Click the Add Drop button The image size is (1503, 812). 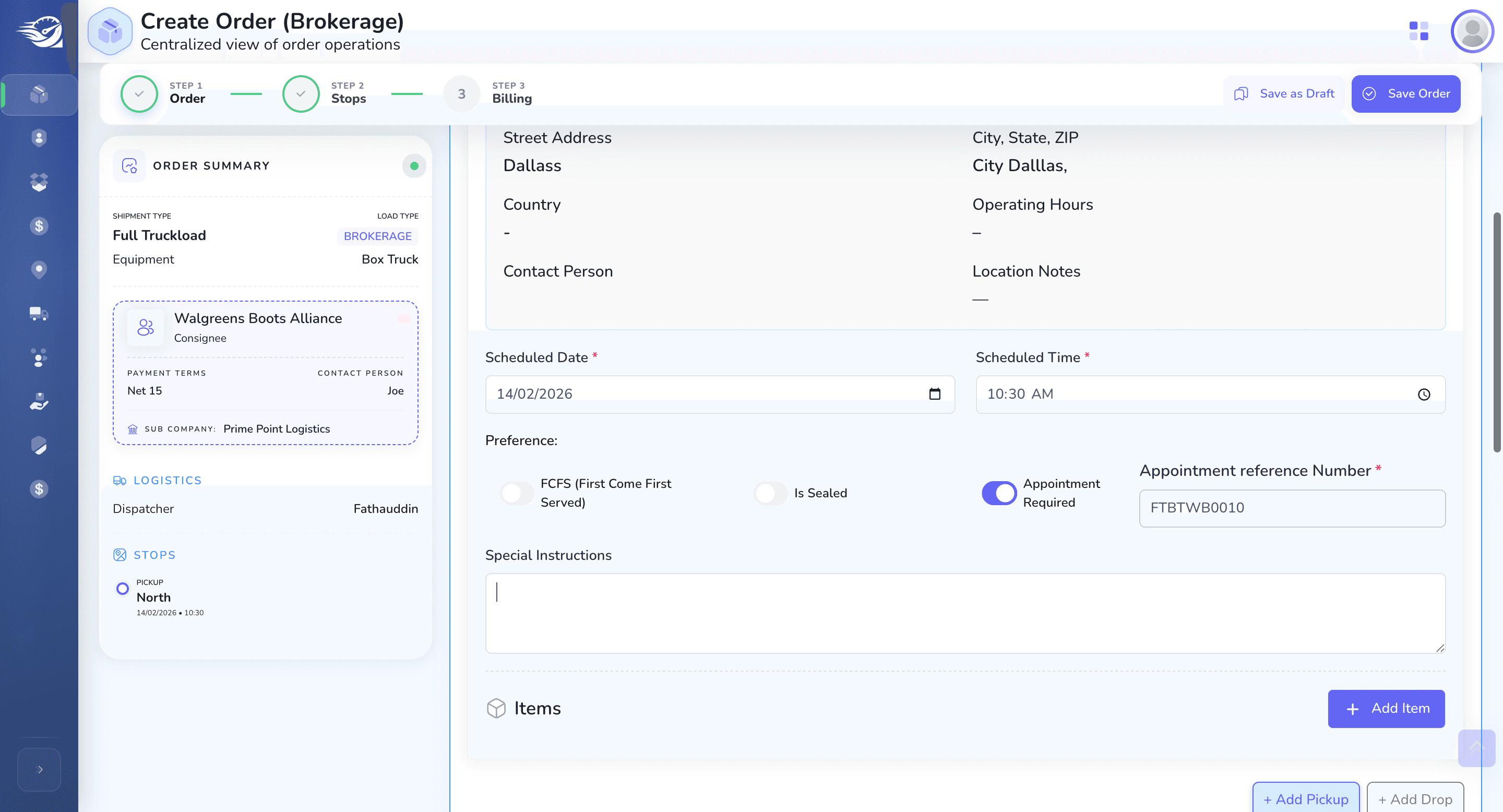pyautogui.click(x=1415, y=798)
